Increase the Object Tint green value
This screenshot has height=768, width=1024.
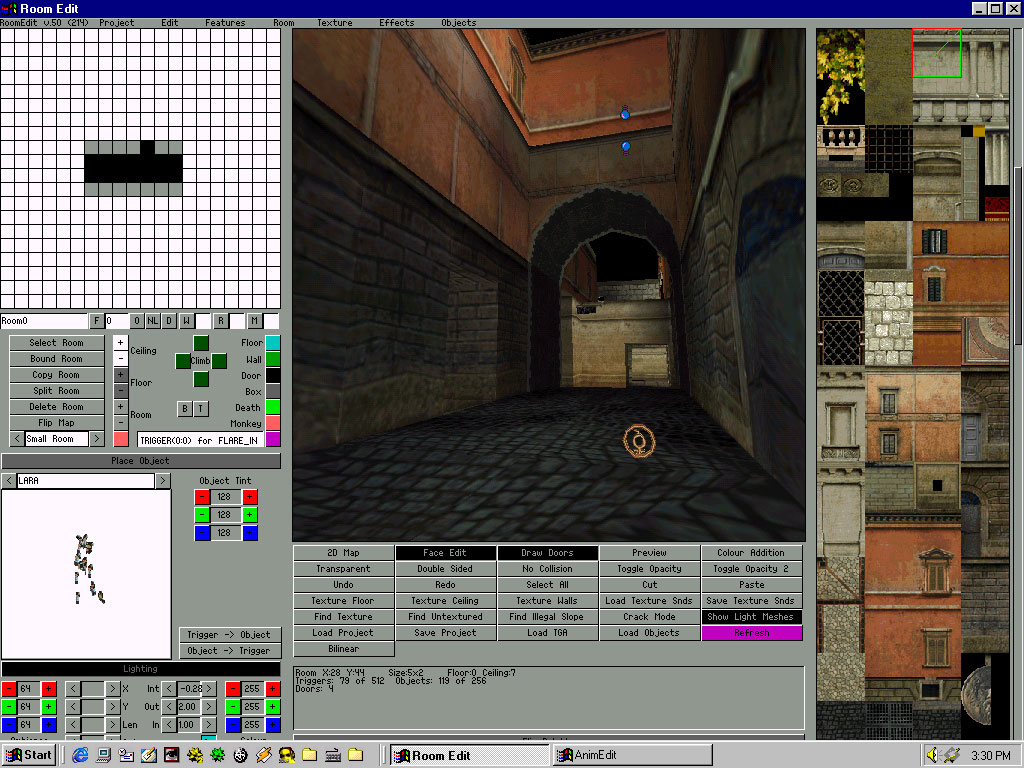(x=250, y=515)
